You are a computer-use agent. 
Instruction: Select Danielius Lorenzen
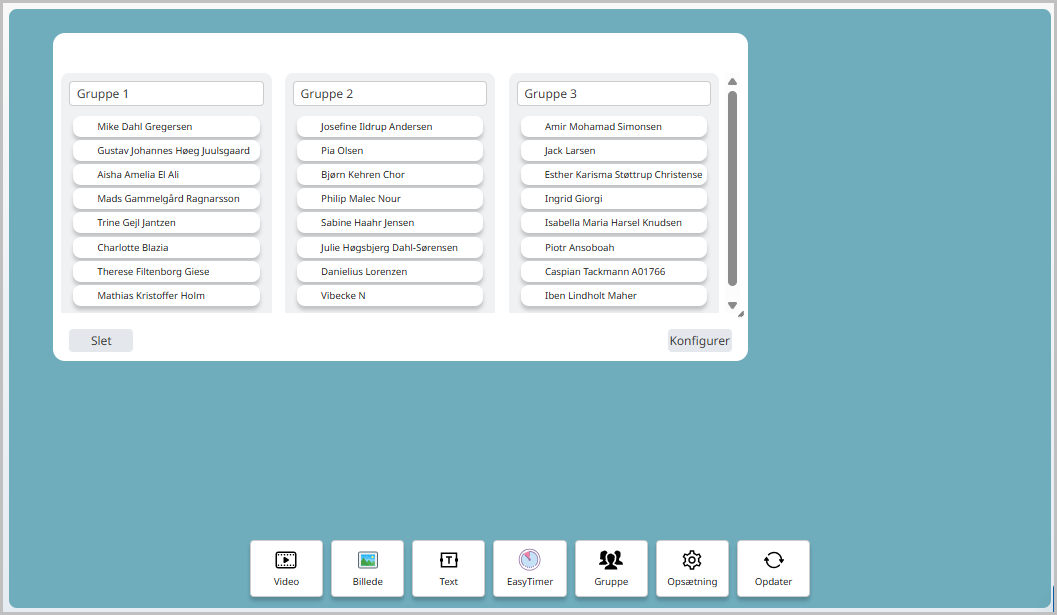390,272
